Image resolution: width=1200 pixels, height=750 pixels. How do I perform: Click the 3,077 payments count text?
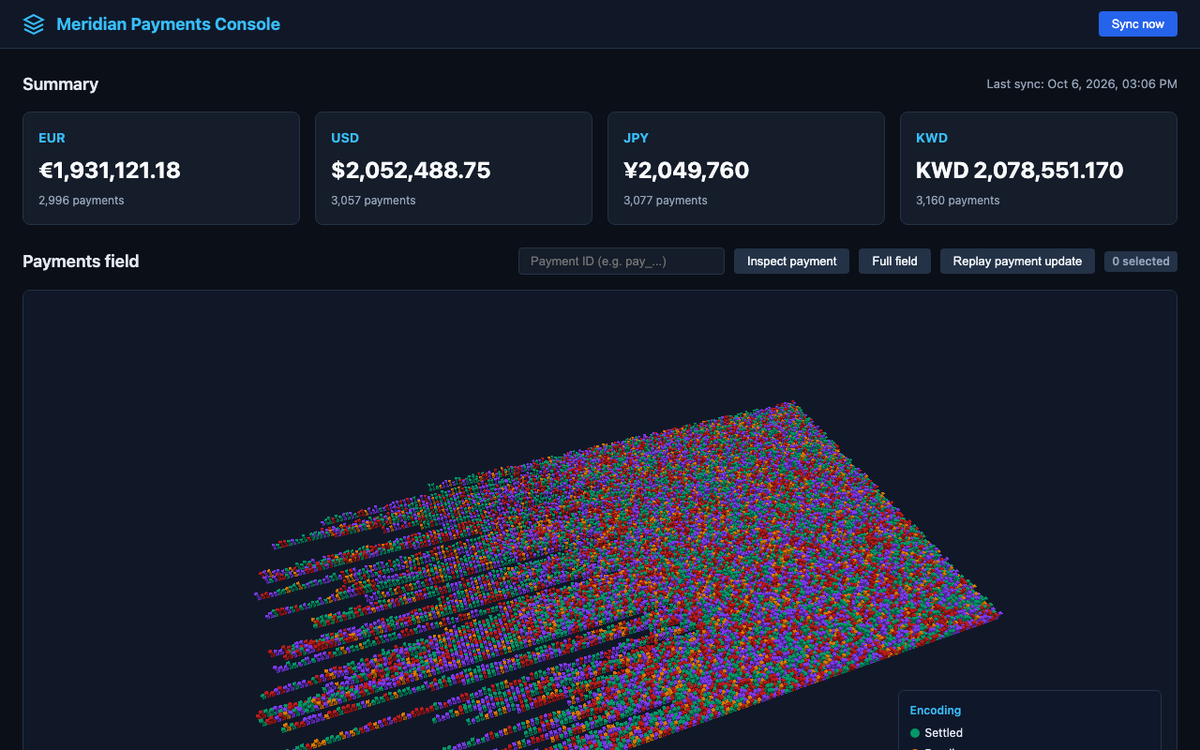[665, 200]
